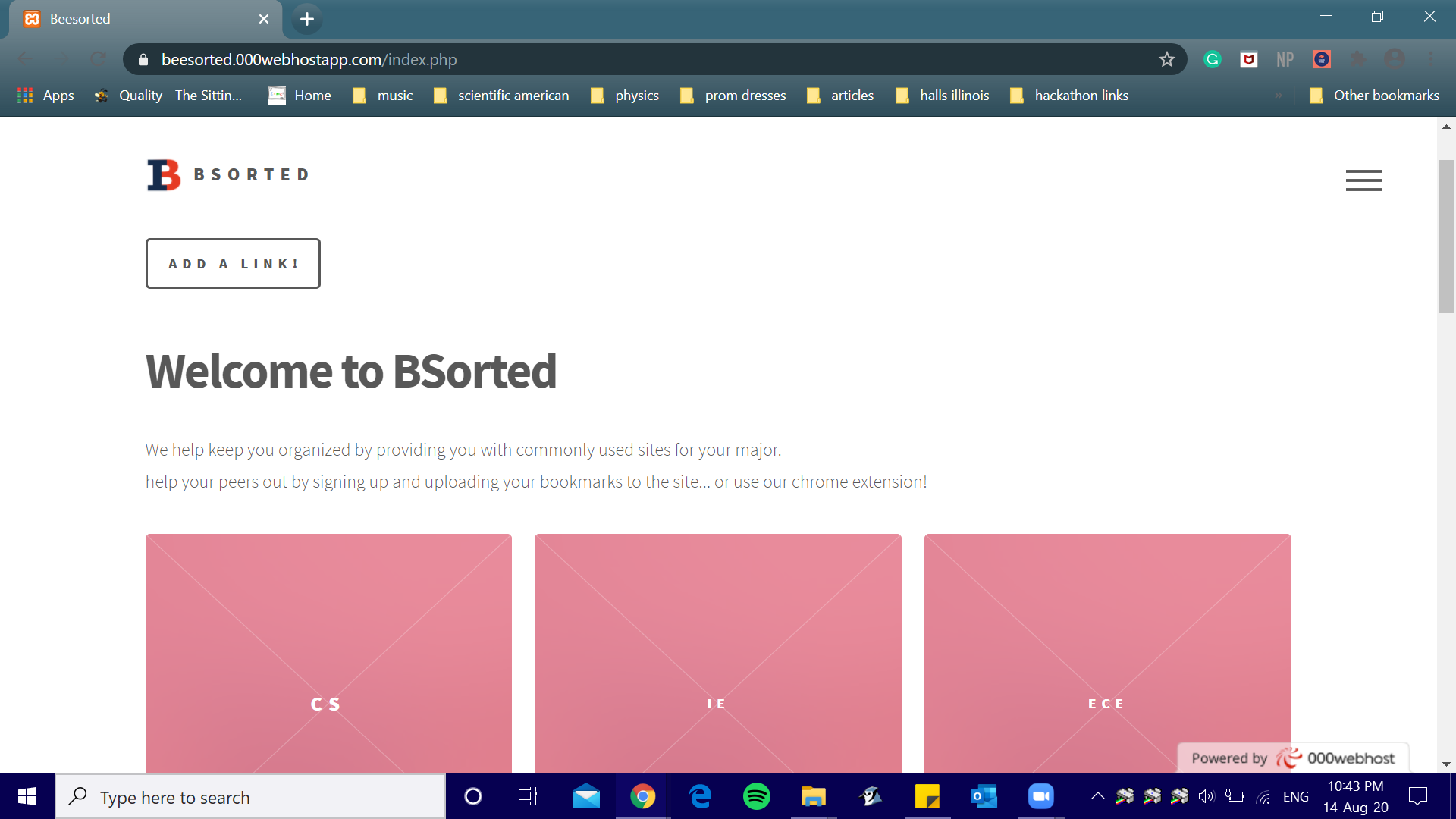Viewport: 1456px width, 819px height.
Task: Bookmark this page with star icon
Action: click(1166, 59)
